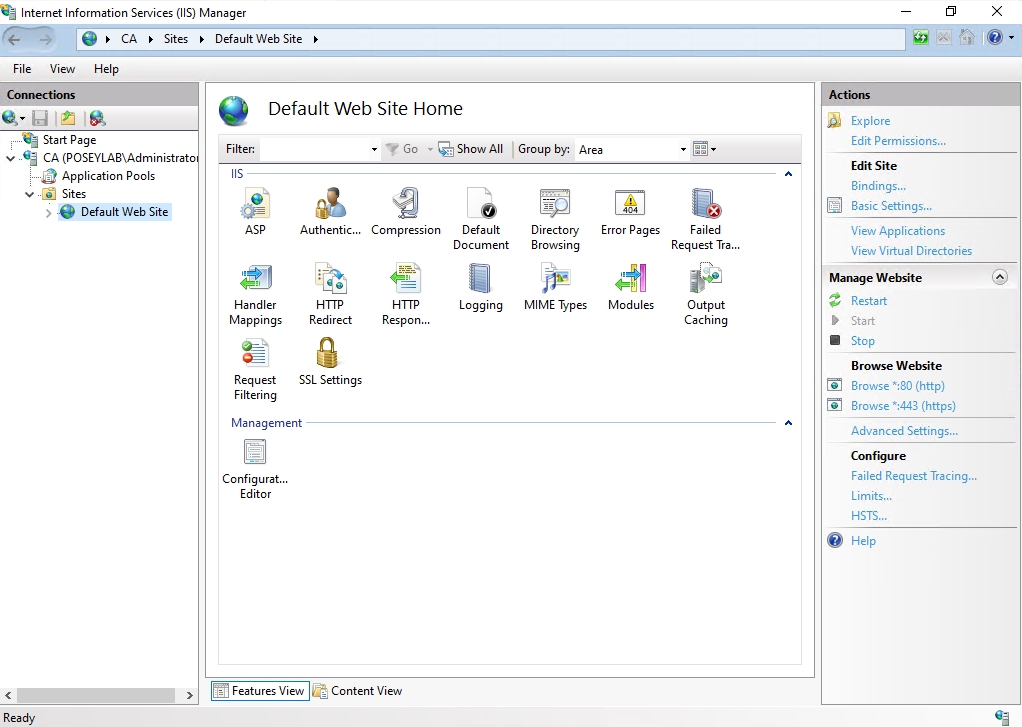Switch to Content View tab
This screenshot has height=727, width=1022.
point(358,691)
